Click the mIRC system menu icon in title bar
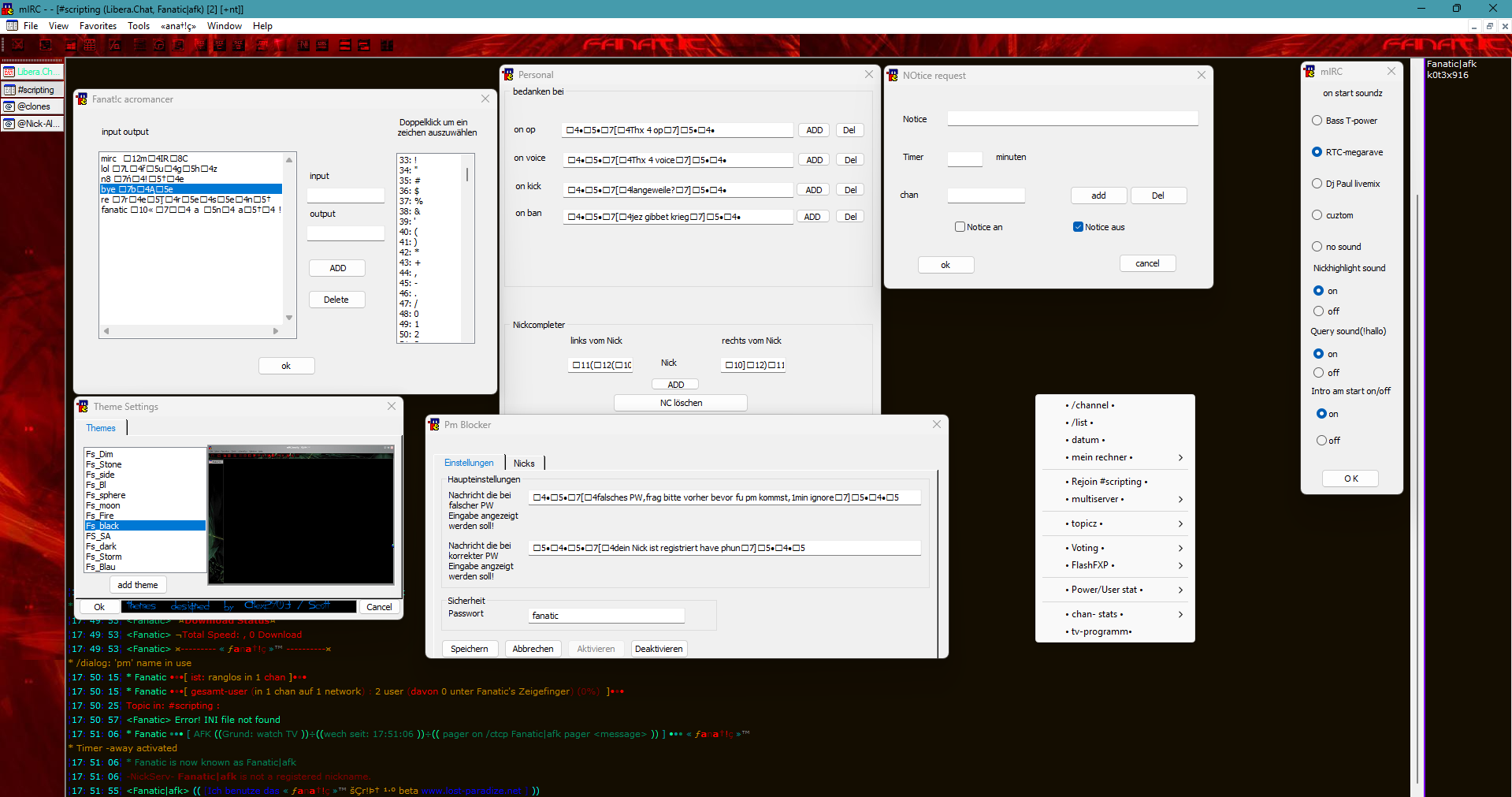The height and width of the screenshot is (797, 1512). click(8, 9)
